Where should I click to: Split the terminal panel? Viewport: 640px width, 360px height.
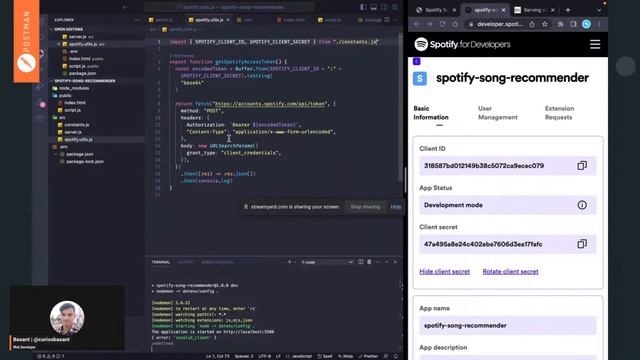360,262
